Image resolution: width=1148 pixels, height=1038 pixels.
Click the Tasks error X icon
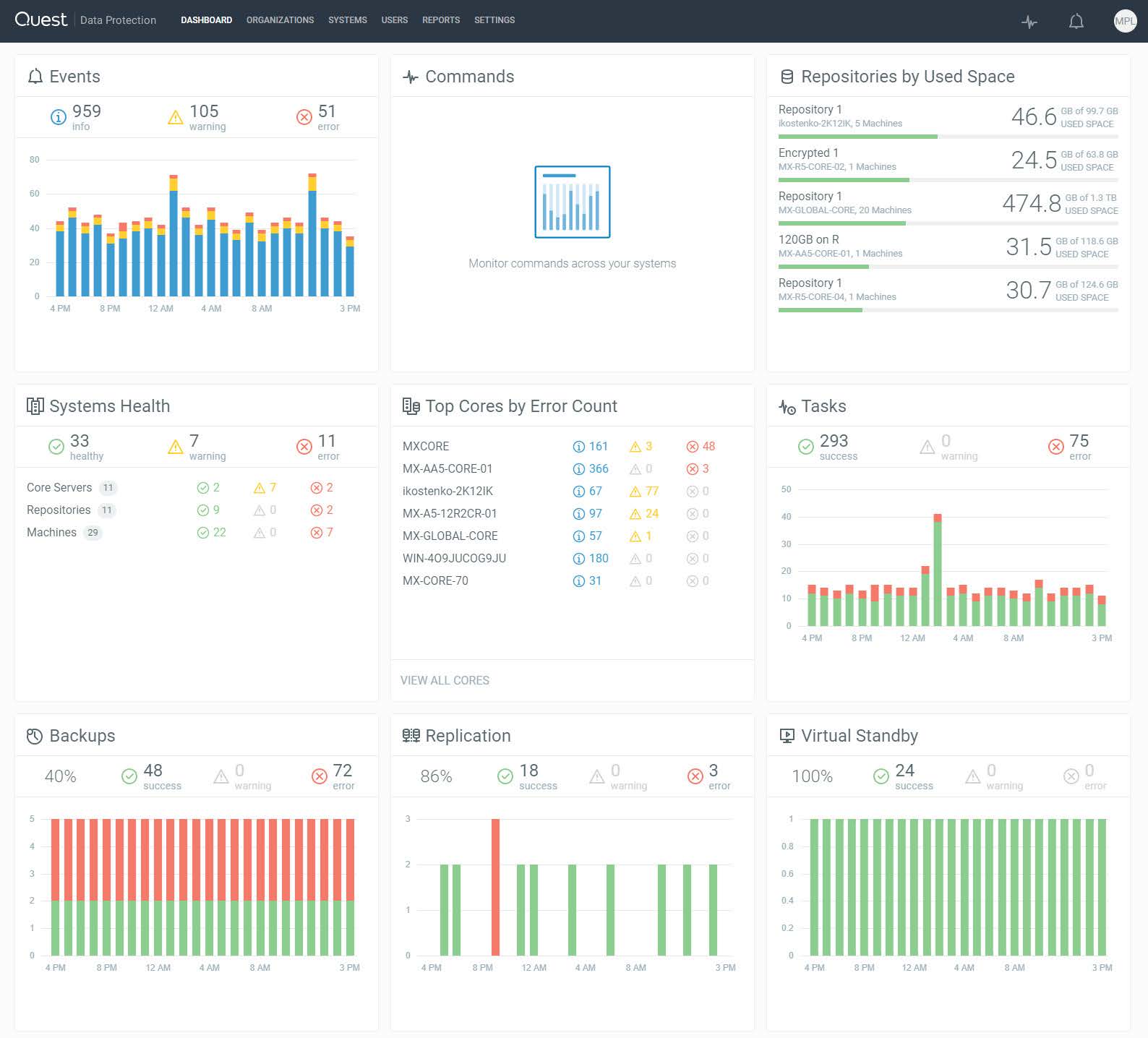tap(1055, 447)
